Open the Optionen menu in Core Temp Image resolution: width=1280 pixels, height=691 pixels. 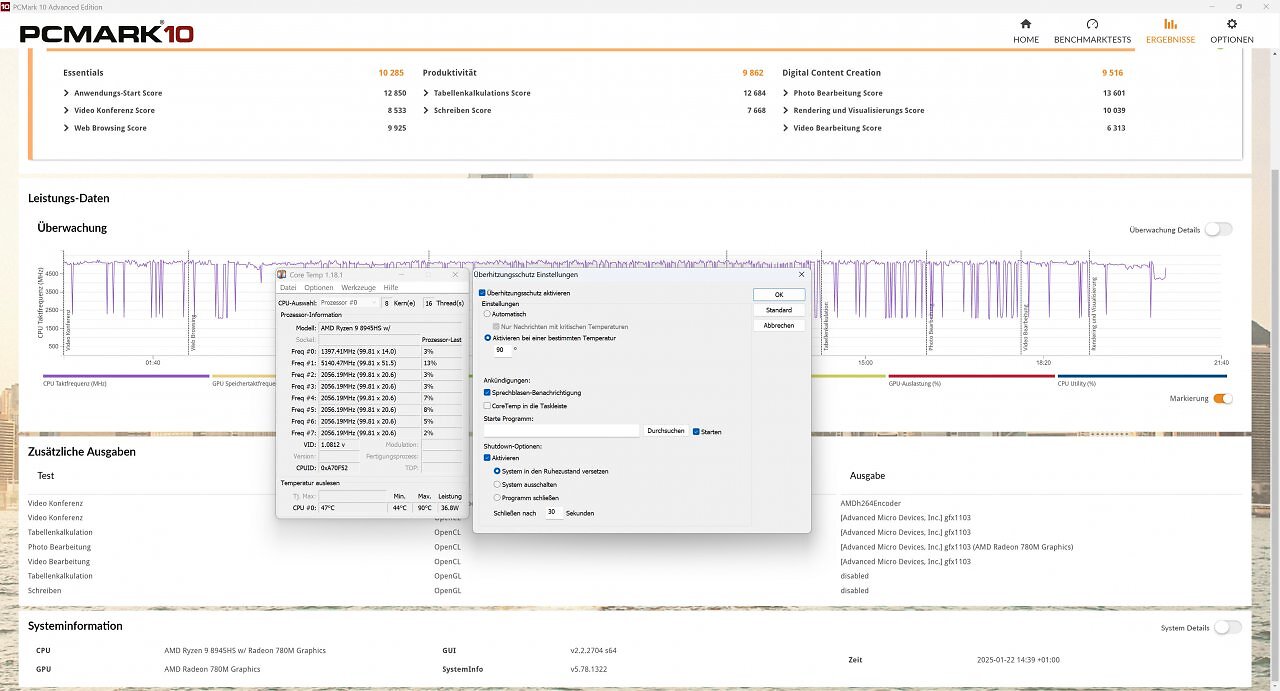click(318, 288)
